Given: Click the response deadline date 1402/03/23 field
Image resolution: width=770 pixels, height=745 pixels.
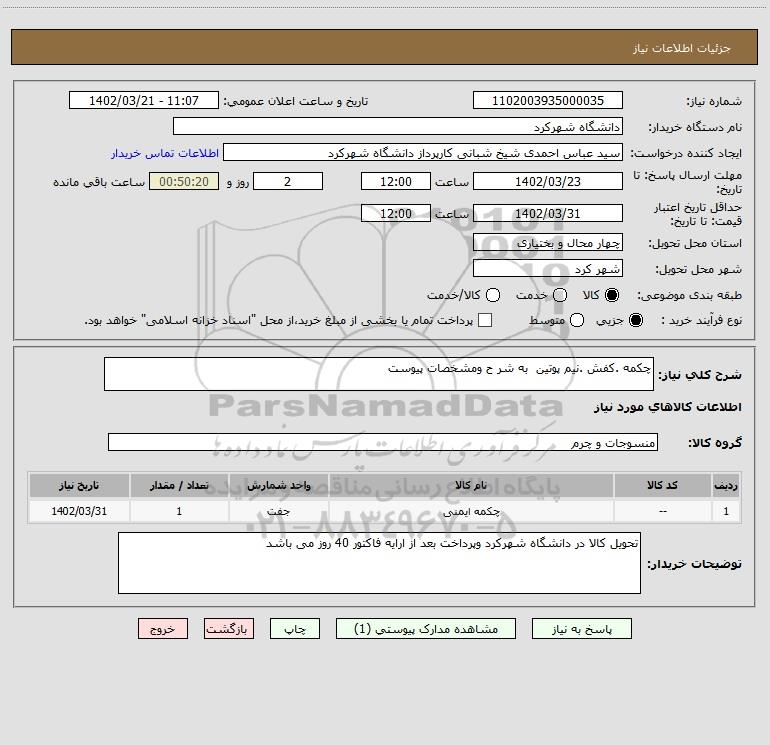Looking at the screenshot, I should pyautogui.click(x=548, y=181).
